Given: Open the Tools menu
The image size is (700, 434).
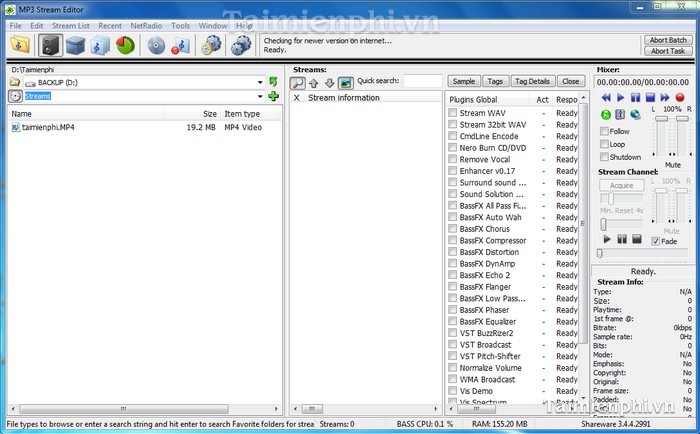Looking at the screenshot, I should (180, 26).
